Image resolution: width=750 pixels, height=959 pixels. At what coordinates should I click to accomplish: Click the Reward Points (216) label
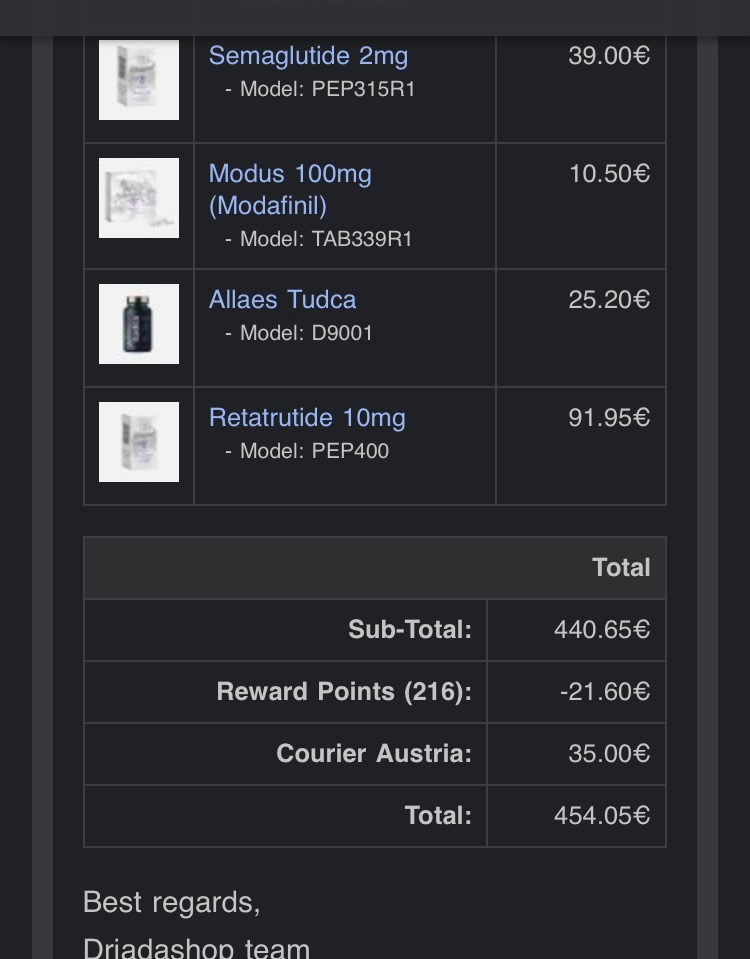343,692
